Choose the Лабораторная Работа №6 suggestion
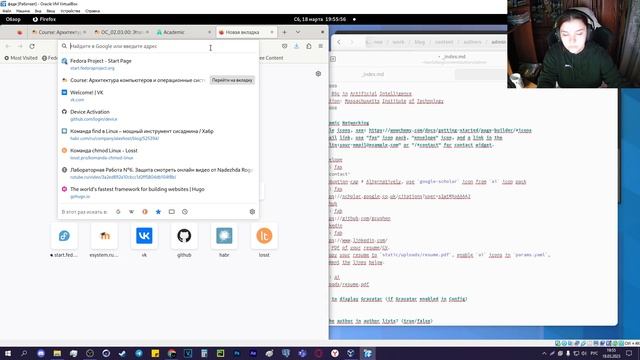This screenshot has width=640, height=360. click(158, 173)
